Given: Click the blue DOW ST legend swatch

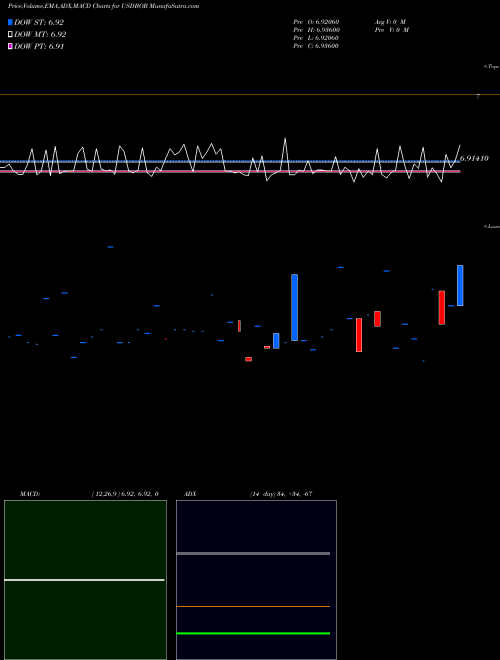Looking at the screenshot, I should tap(10, 22).
